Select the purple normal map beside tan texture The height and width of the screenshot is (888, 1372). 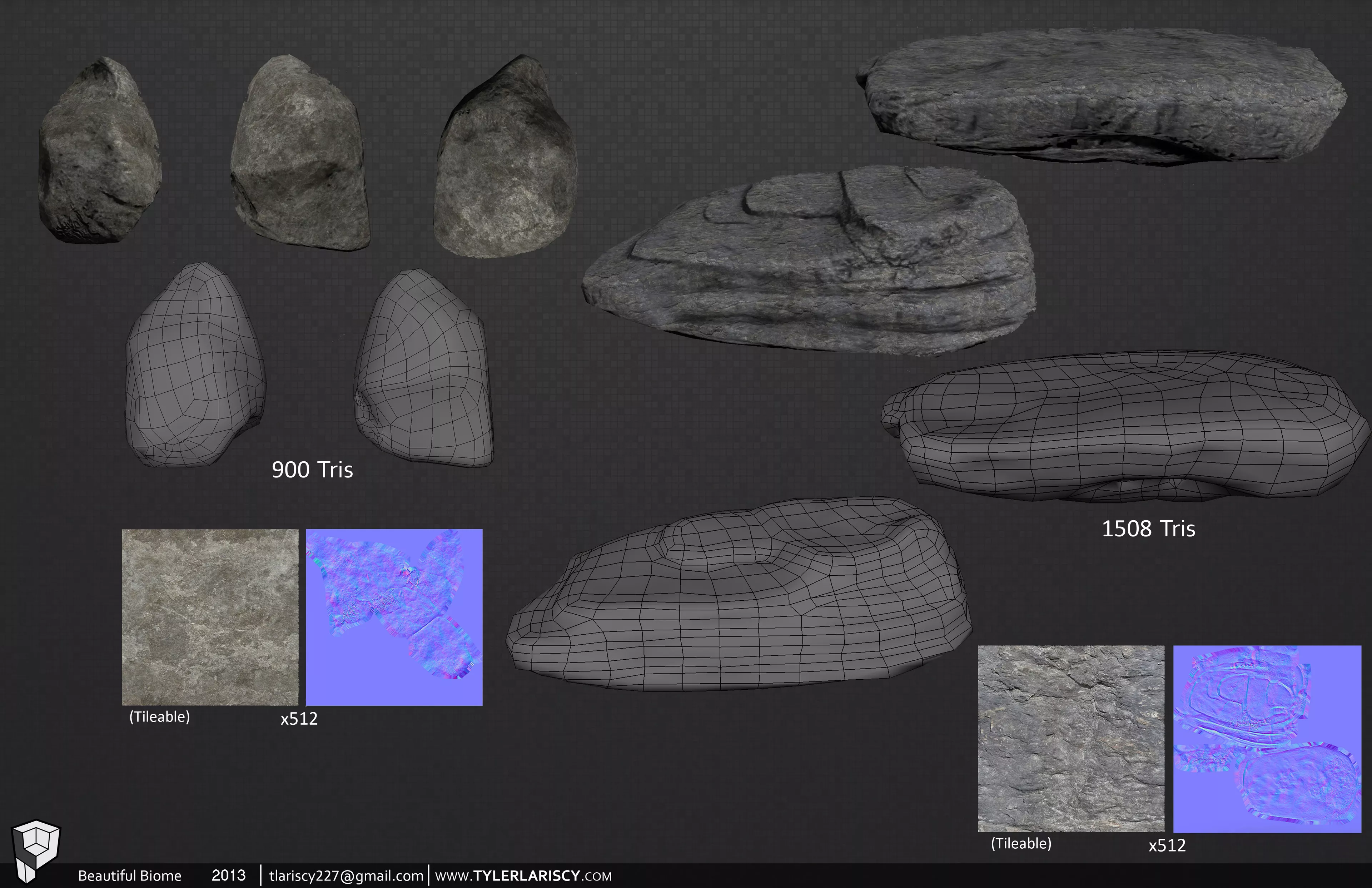(x=394, y=617)
